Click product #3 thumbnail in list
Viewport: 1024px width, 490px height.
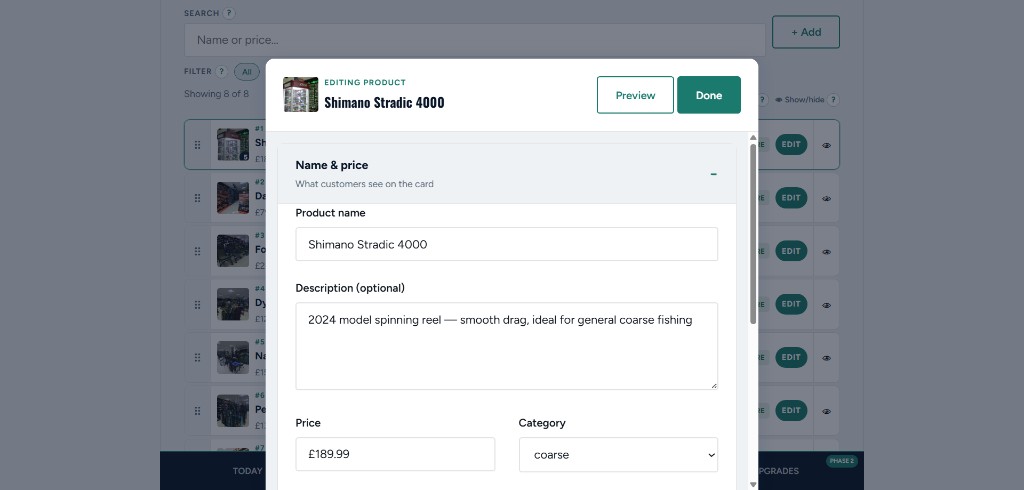point(233,251)
